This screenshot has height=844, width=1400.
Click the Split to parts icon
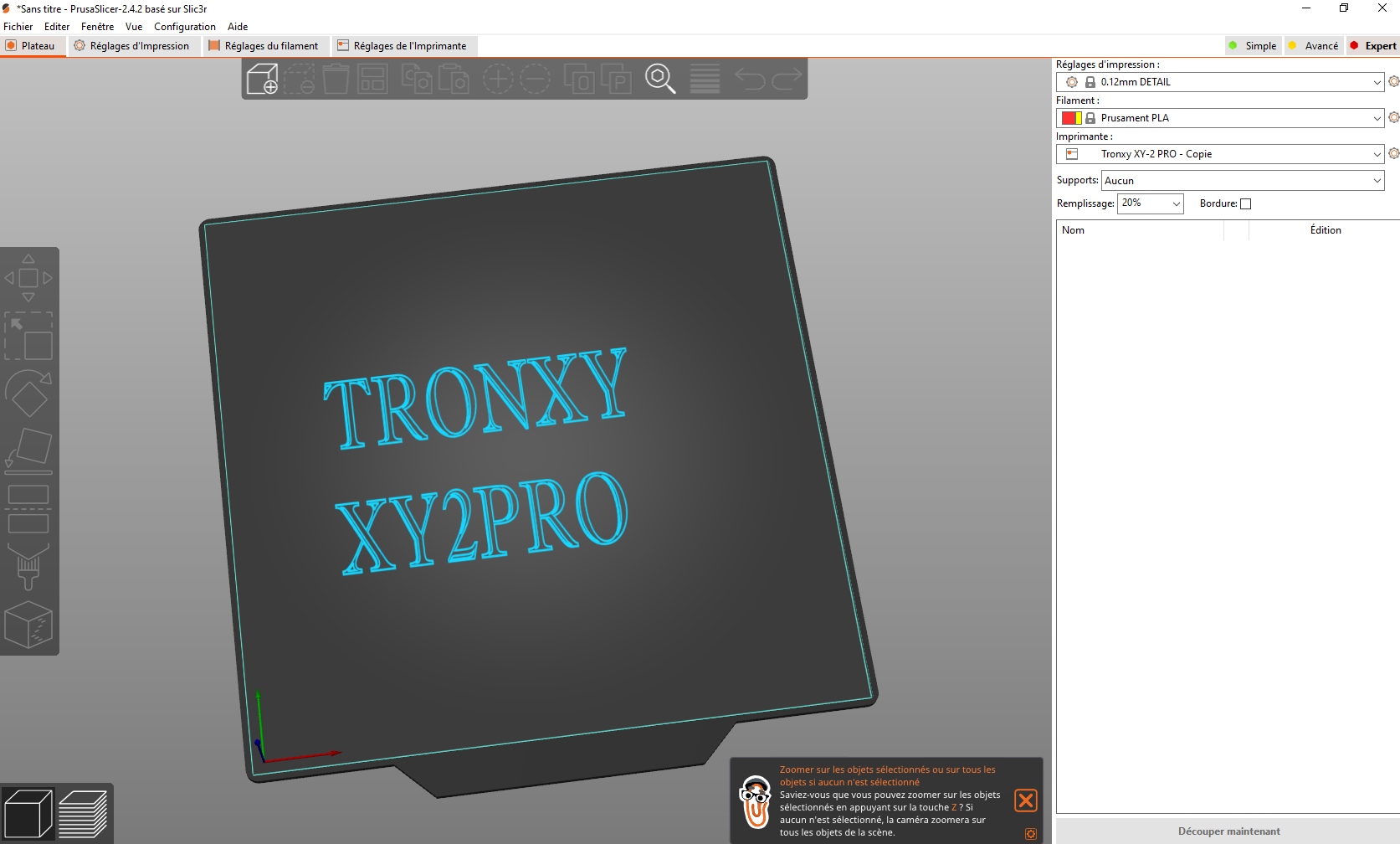[x=616, y=79]
